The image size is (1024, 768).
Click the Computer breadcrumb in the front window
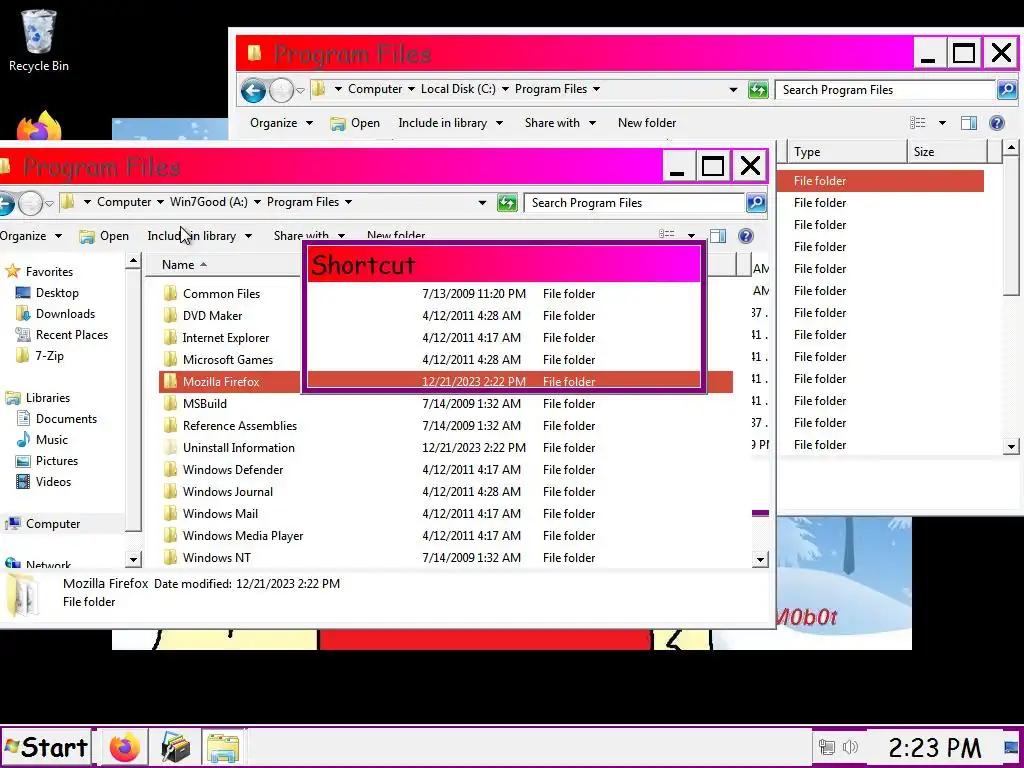click(124, 202)
